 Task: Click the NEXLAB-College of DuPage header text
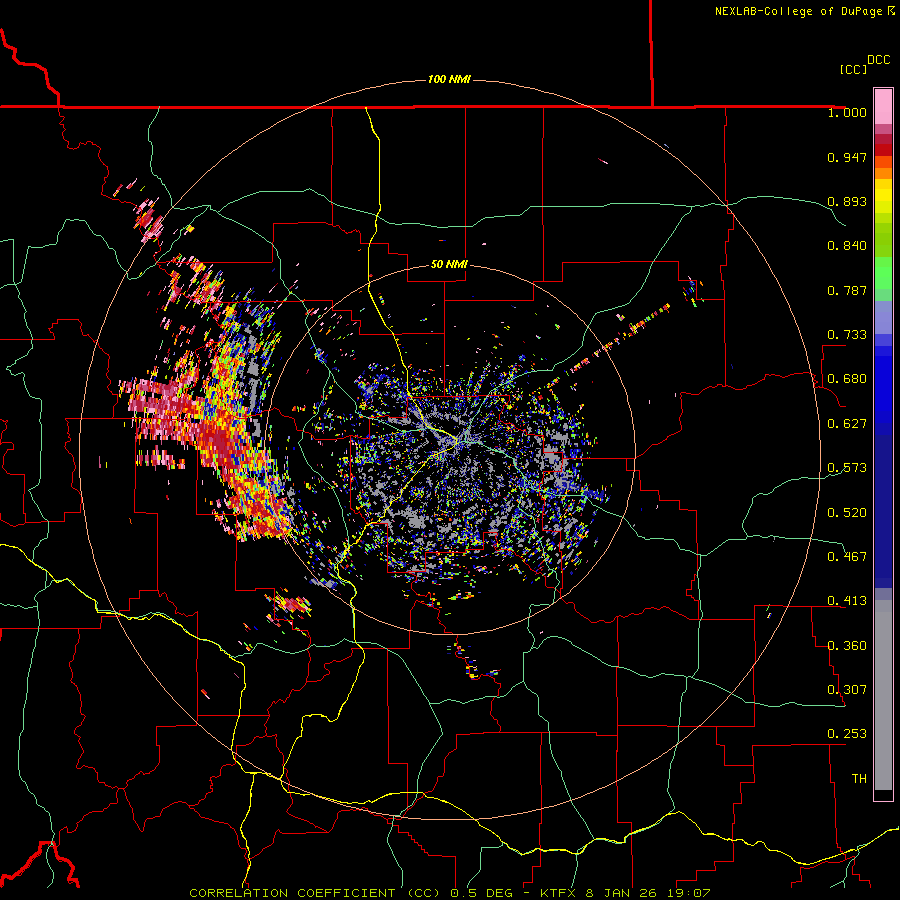tap(804, 11)
